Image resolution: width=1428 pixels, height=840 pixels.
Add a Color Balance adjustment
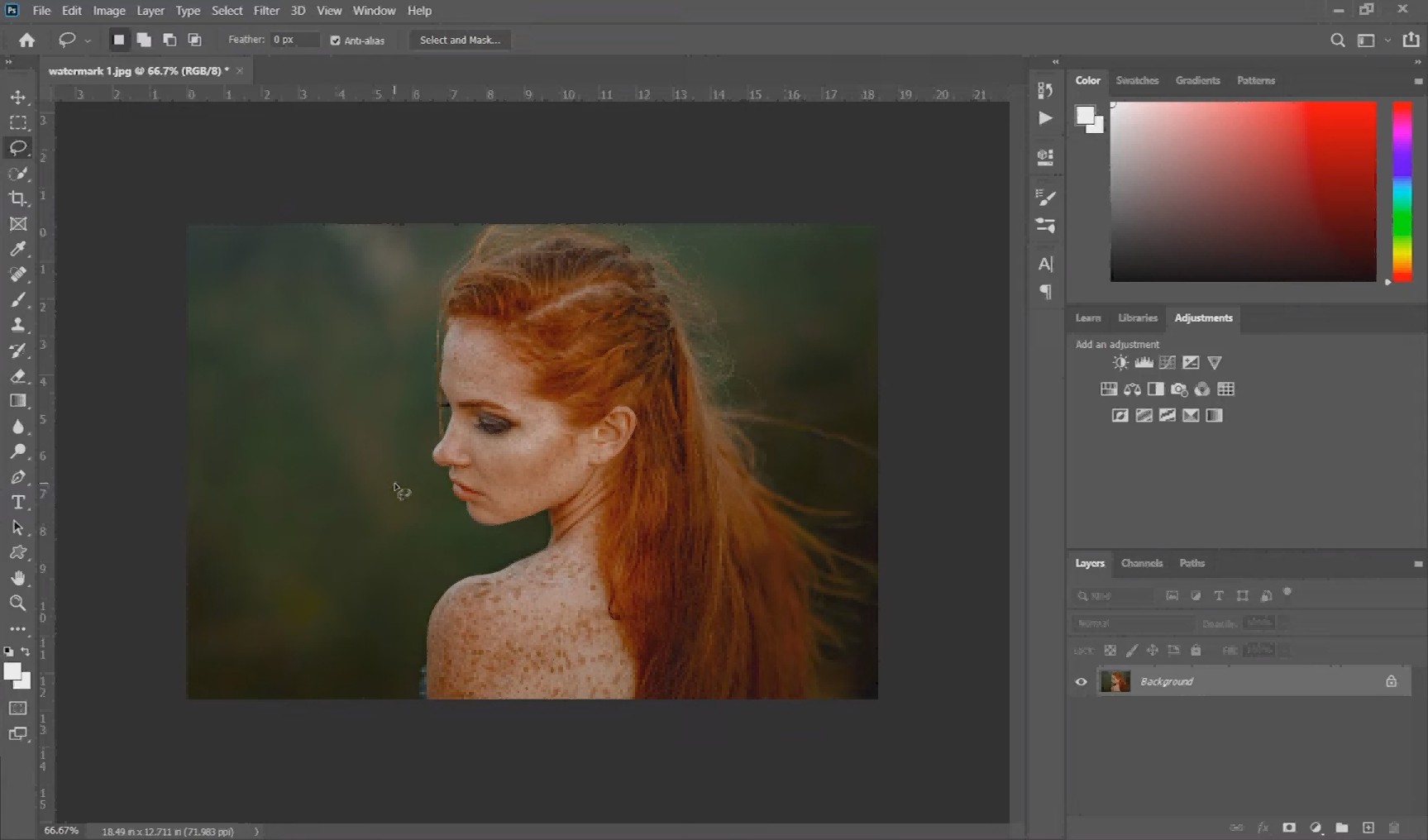point(1132,389)
